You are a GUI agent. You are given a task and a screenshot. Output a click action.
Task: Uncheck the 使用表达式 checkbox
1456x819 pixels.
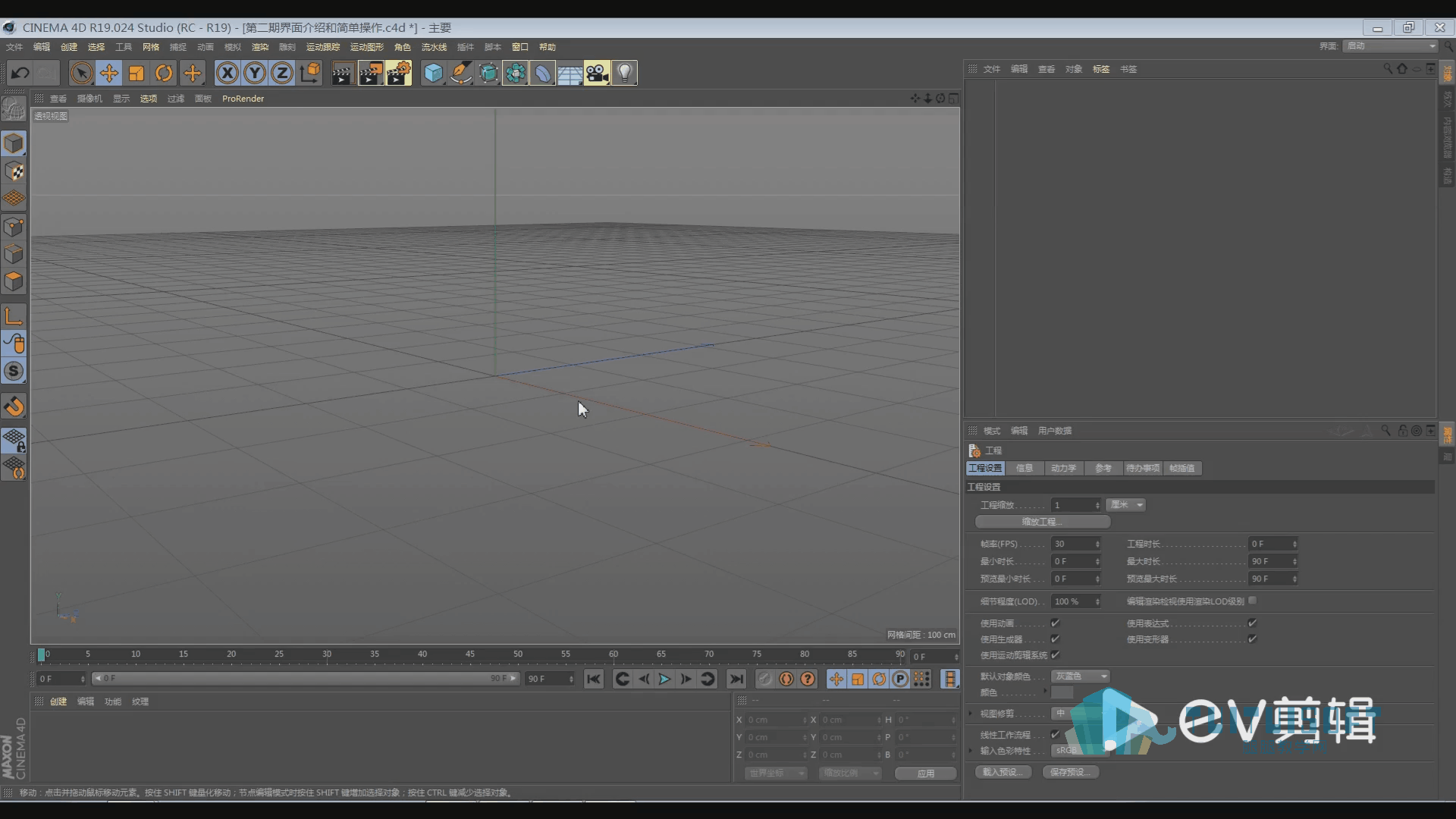(1252, 623)
